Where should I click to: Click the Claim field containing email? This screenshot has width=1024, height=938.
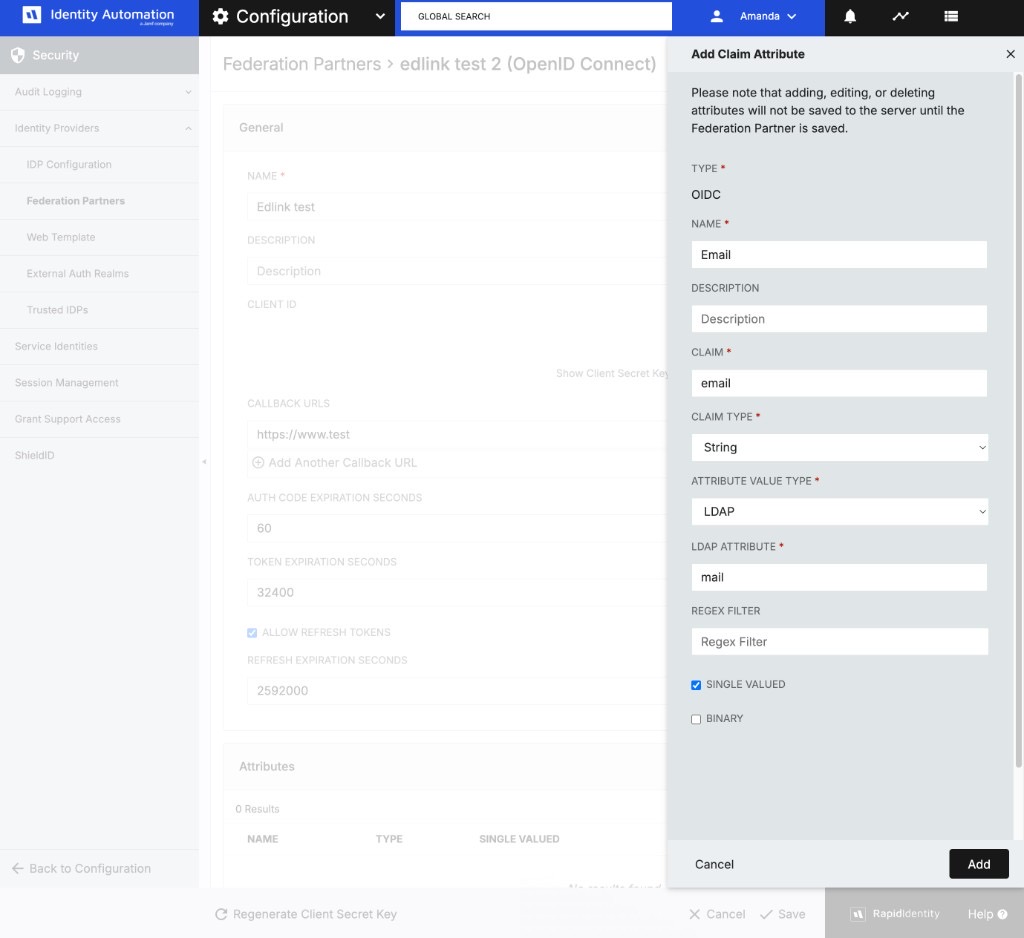[839, 383]
